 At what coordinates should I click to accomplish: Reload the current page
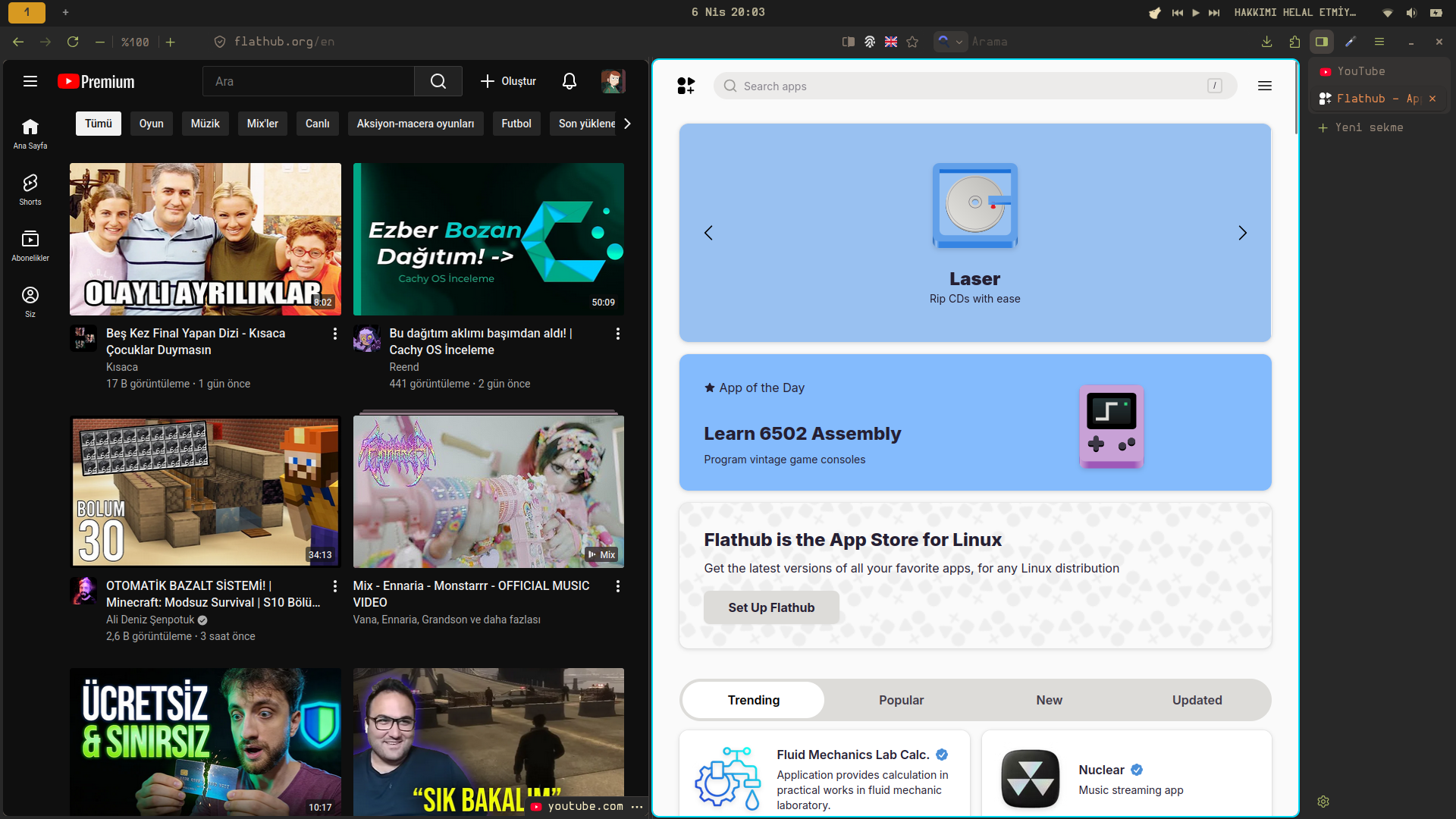pos(73,42)
